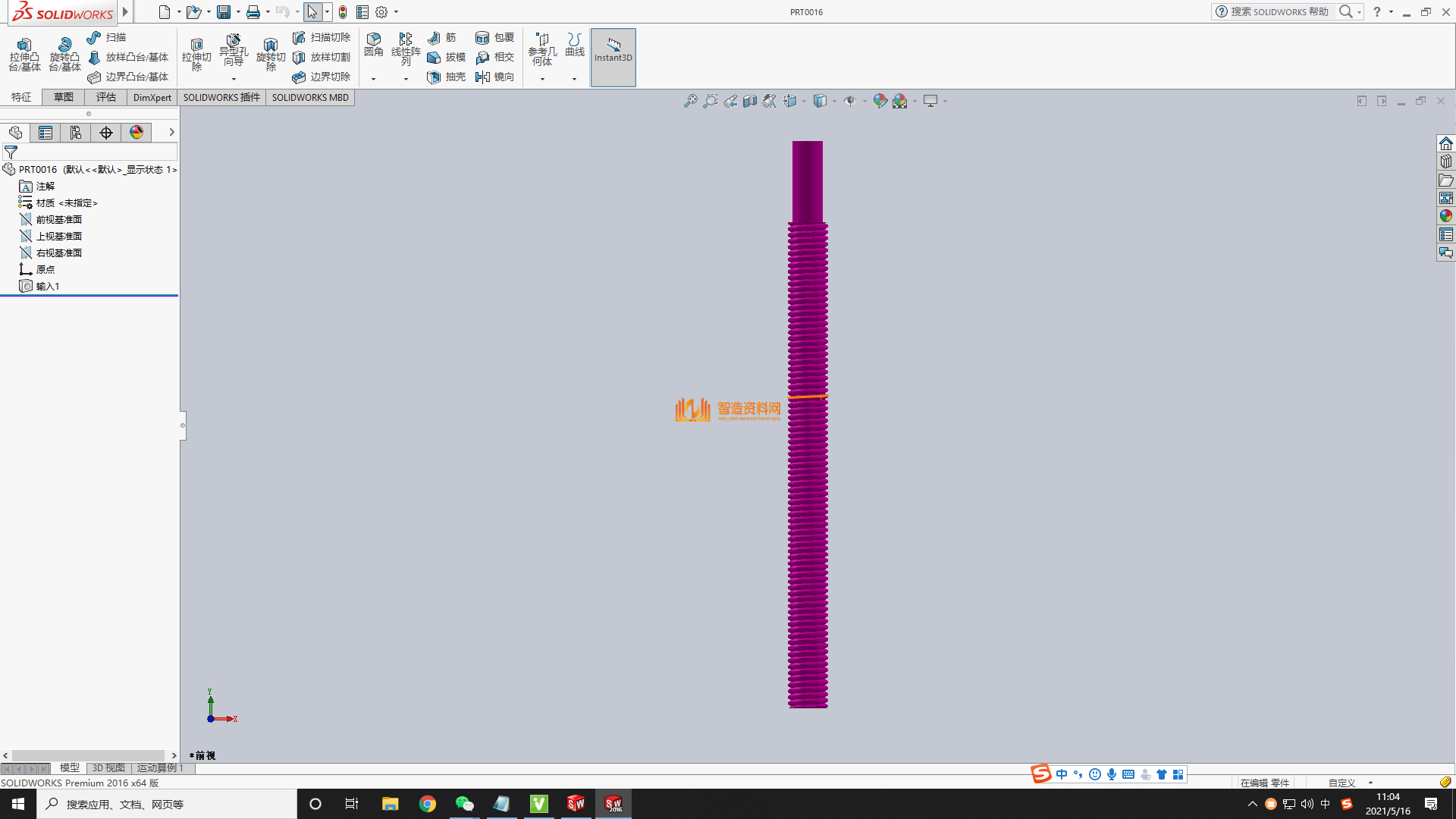This screenshot has height=819, width=1456.
Task: Expand the Curves (曲线) dropdown arrow
Action: point(574,79)
